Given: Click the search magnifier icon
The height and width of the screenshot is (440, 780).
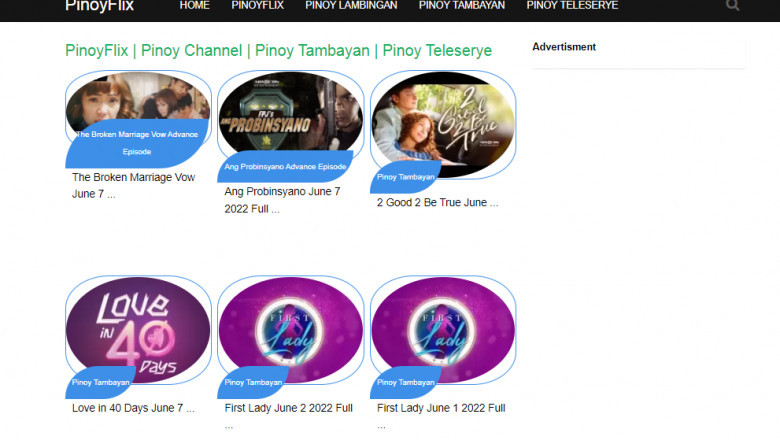Looking at the screenshot, I should pos(733,6).
